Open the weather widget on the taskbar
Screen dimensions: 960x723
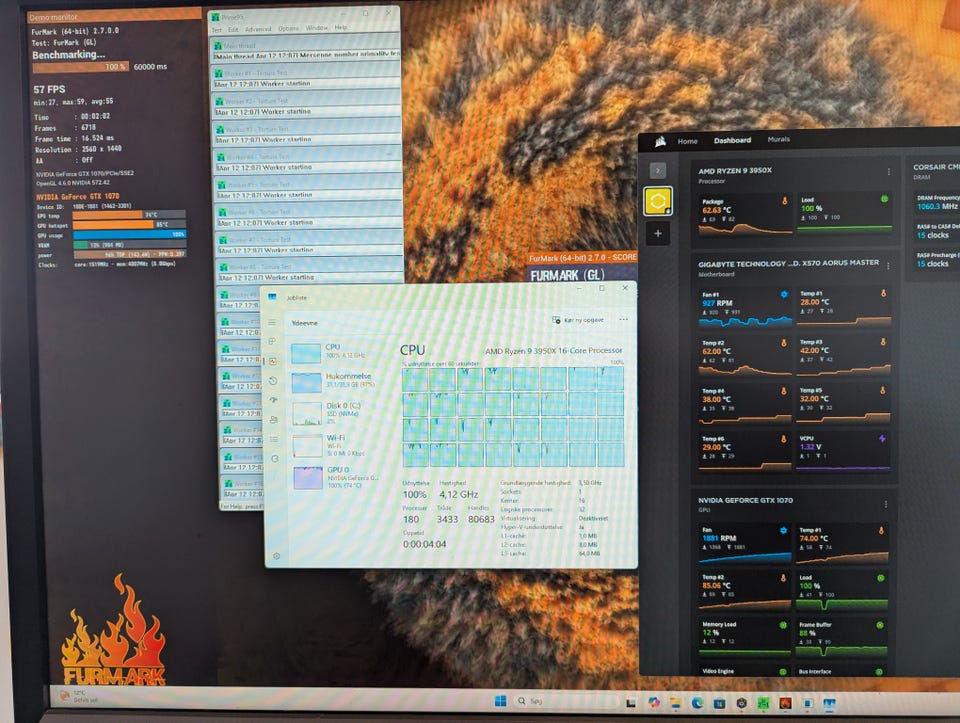[x=78, y=697]
